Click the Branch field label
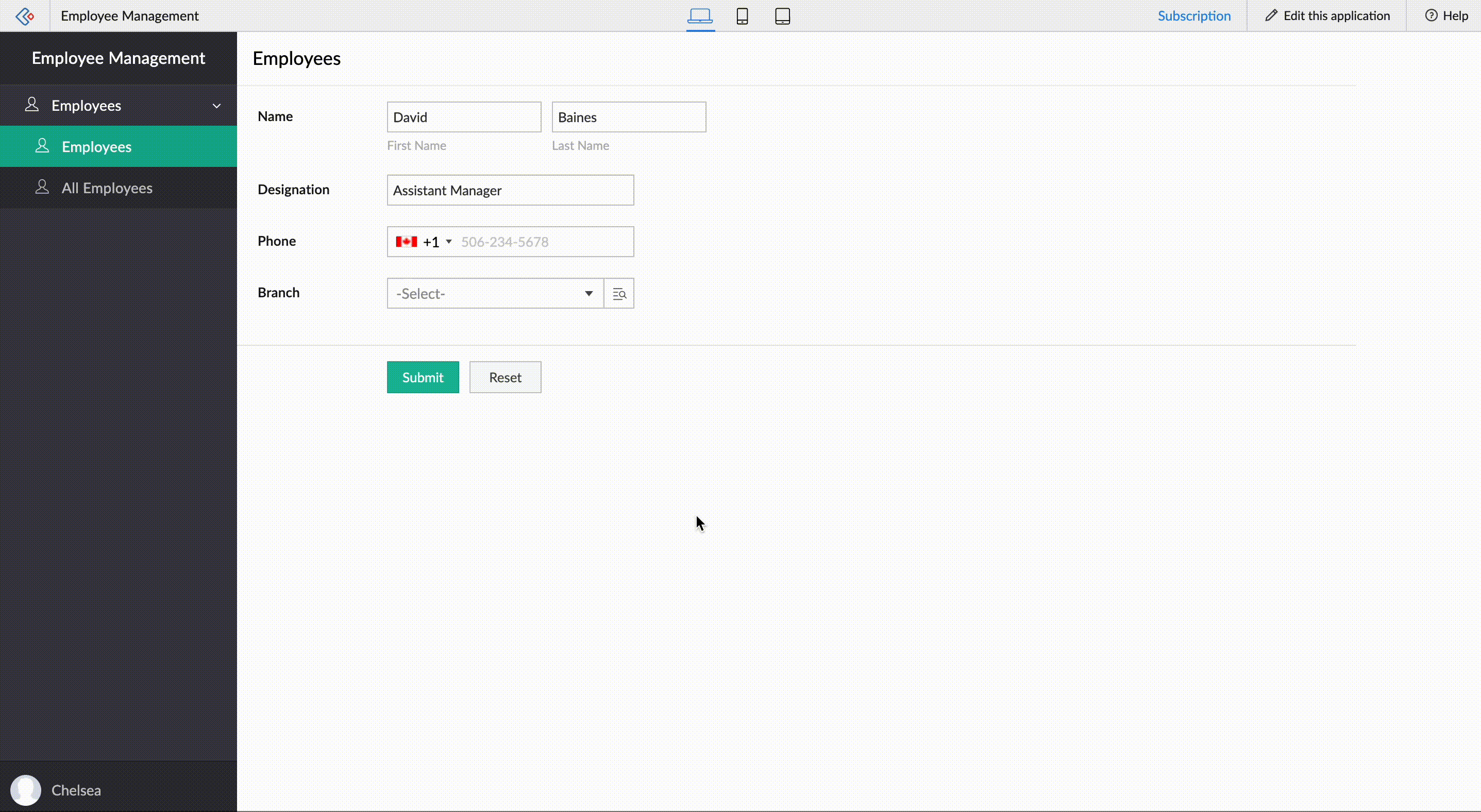 click(x=278, y=293)
